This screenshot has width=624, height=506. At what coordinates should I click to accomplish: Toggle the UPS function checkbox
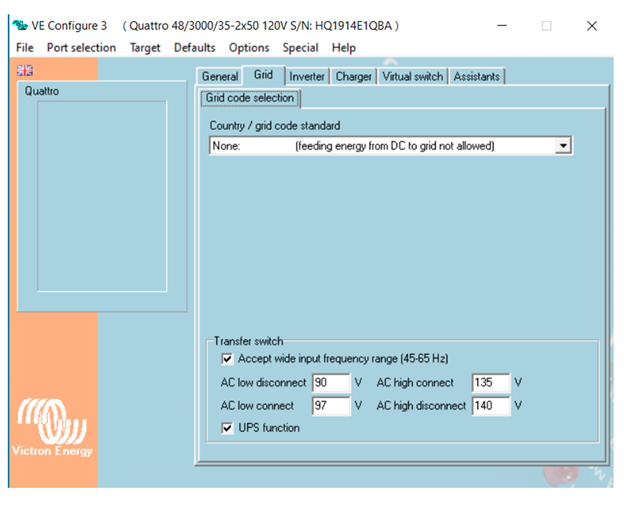[227, 428]
